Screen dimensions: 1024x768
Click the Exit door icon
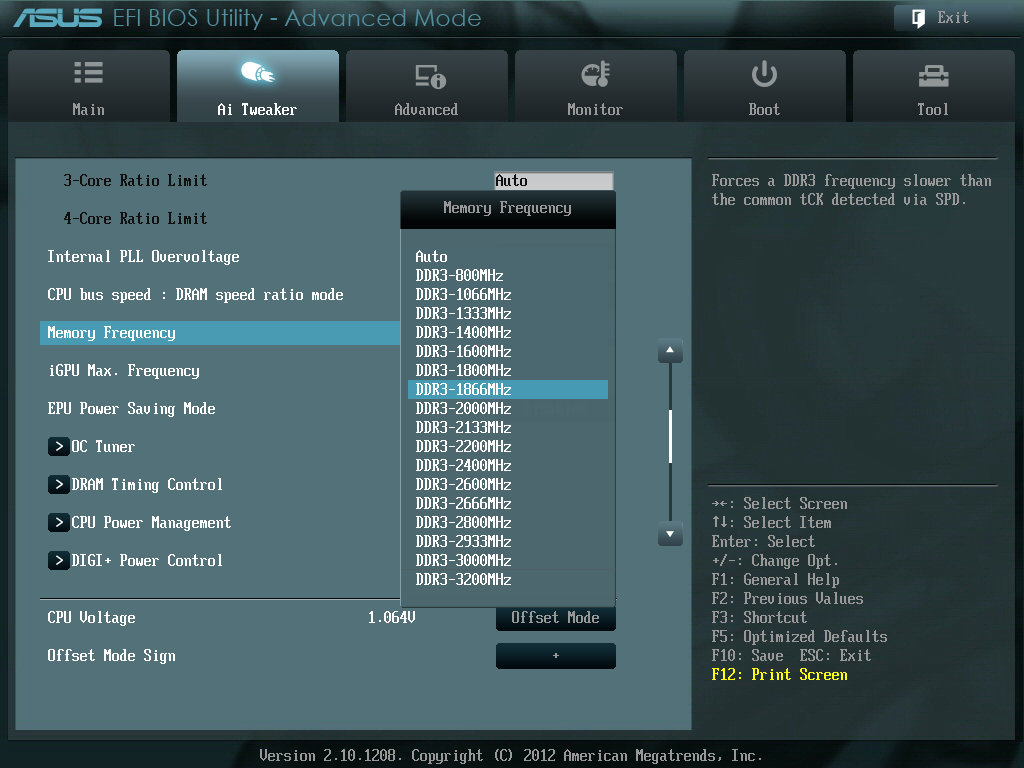pos(918,18)
